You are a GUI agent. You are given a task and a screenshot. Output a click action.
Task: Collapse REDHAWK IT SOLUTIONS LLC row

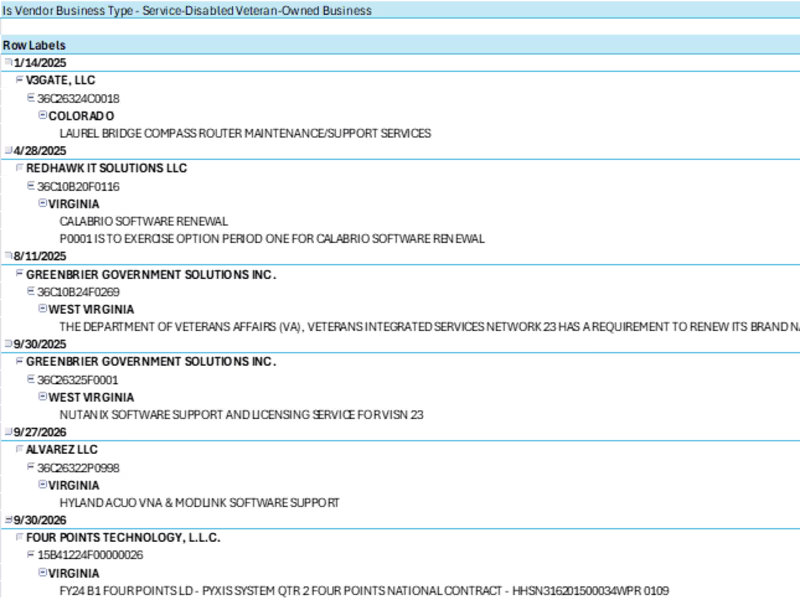click(19, 167)
